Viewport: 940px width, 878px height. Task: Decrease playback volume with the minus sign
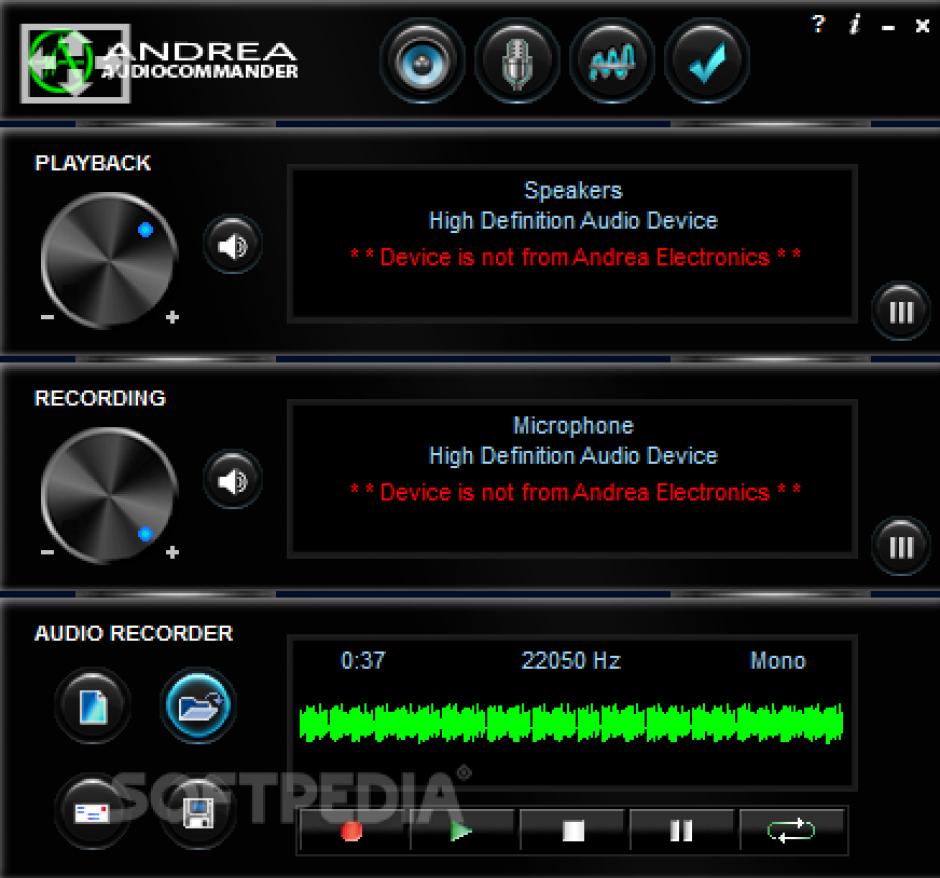(x=47, y=316)
